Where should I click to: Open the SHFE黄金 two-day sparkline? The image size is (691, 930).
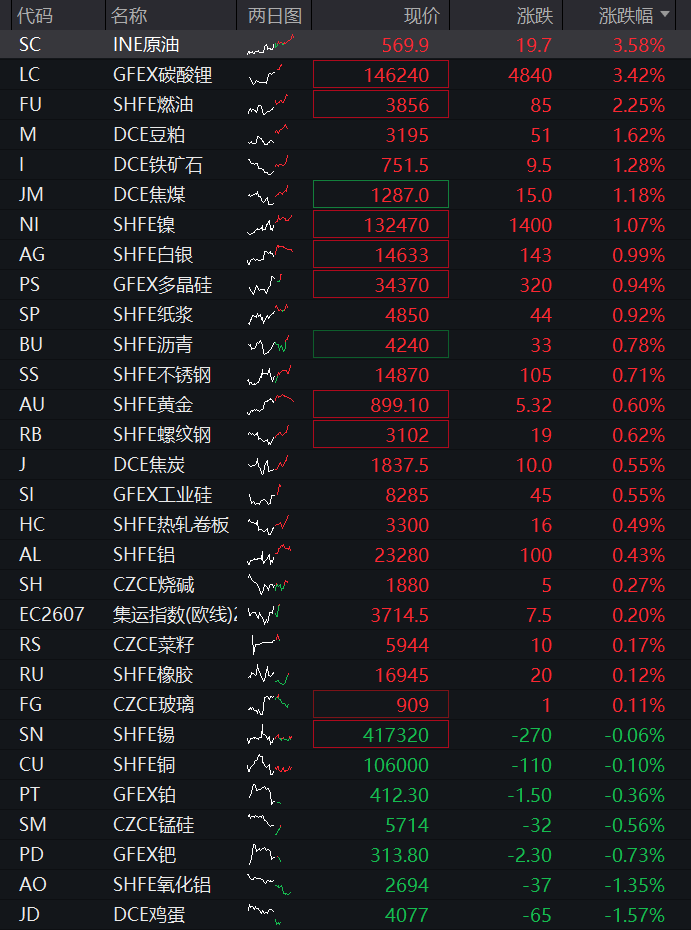pos(270,405)
